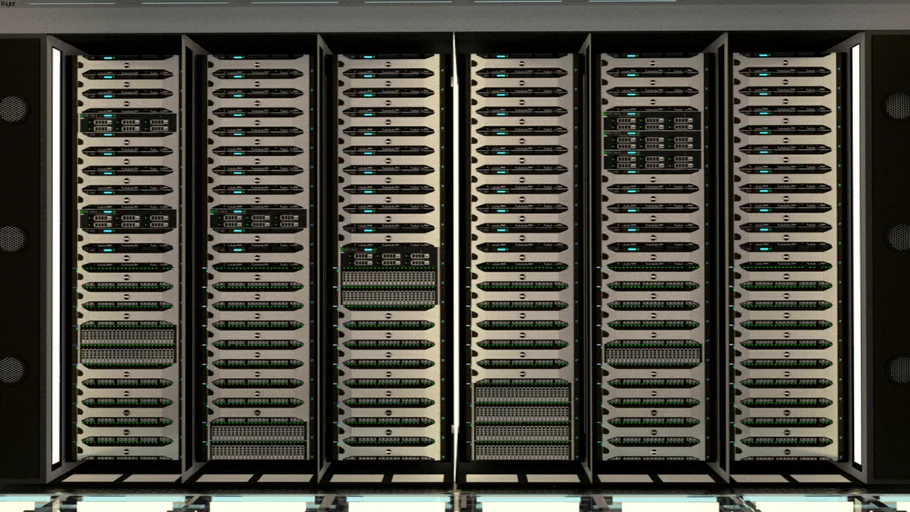
Task: Select the top vent on left cabinet
Action: [13, 108]
